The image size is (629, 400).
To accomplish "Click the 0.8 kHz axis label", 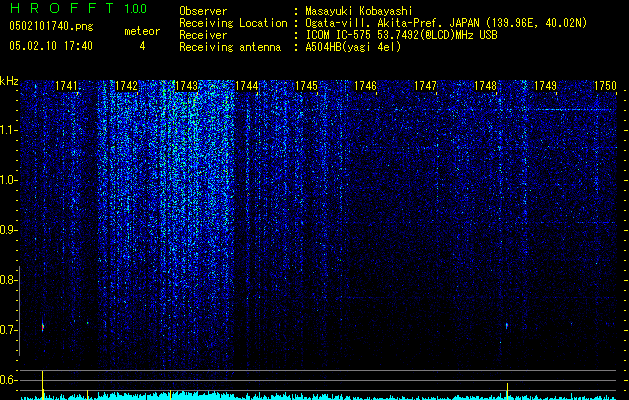I will tap(8, 280).
